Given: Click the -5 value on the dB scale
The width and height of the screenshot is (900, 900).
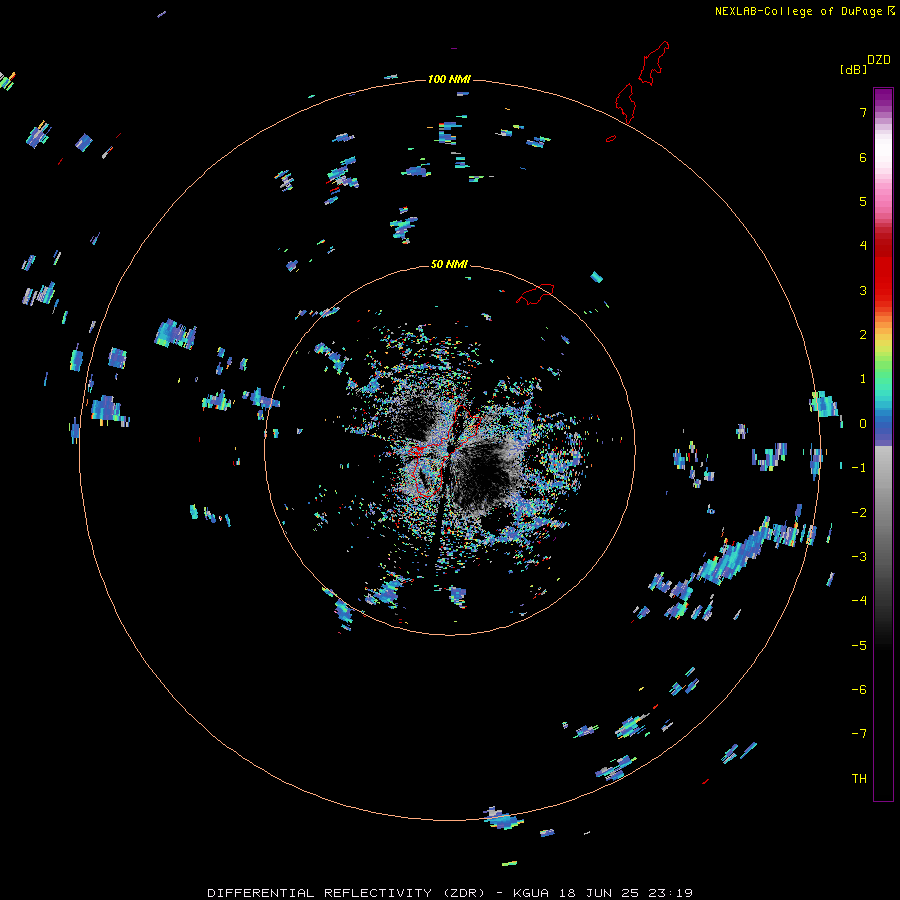Looking at the screenshot, I should [859, 646].
